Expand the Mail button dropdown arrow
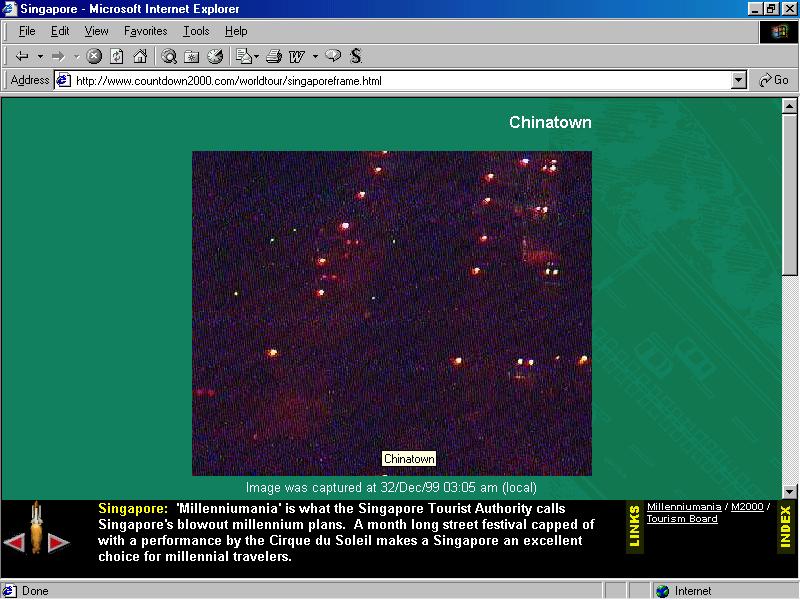The width and height of the screenshot is (800, 600). point(257,56)
